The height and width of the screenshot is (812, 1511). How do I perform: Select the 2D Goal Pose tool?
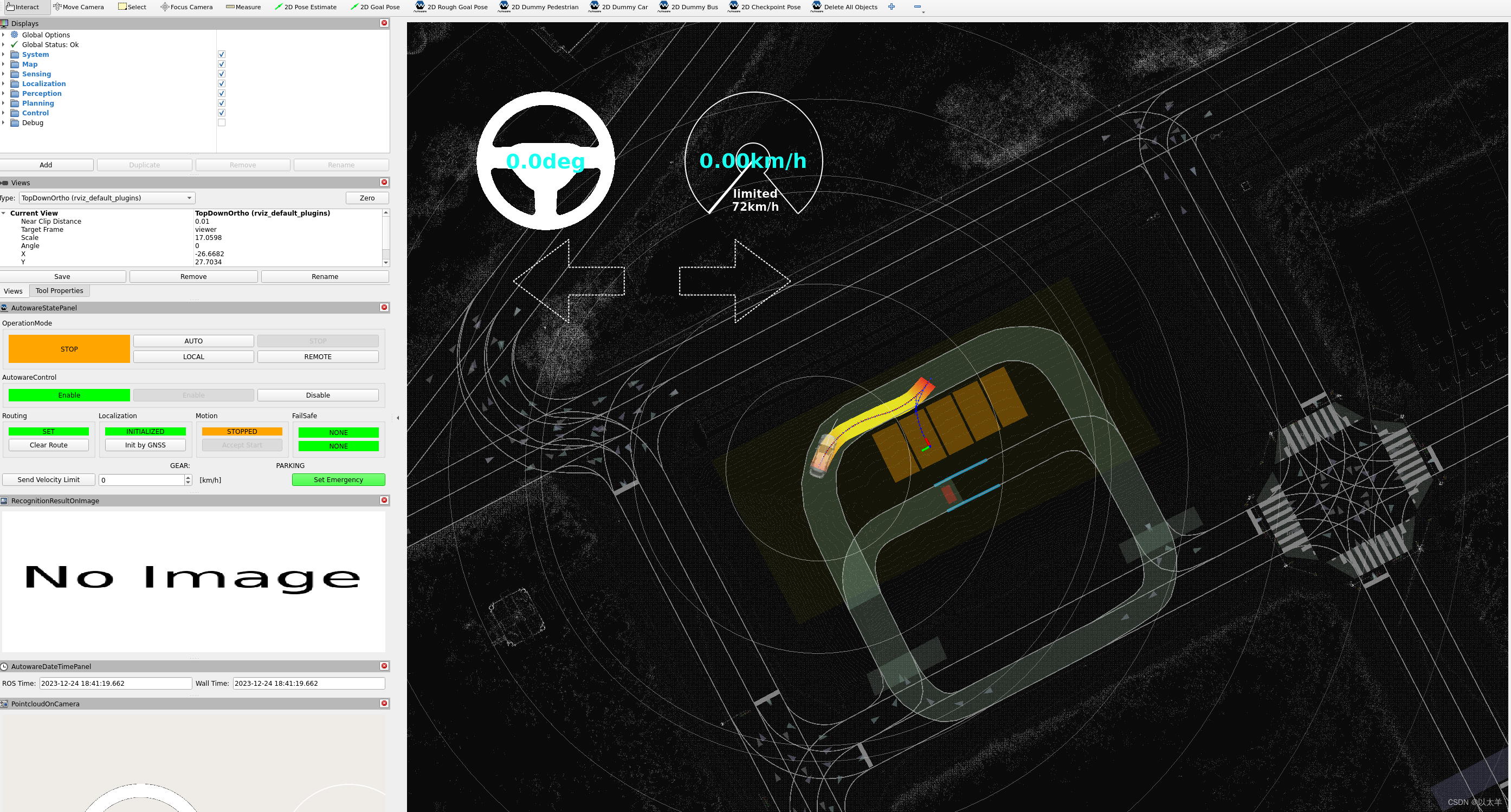point(374,7)
